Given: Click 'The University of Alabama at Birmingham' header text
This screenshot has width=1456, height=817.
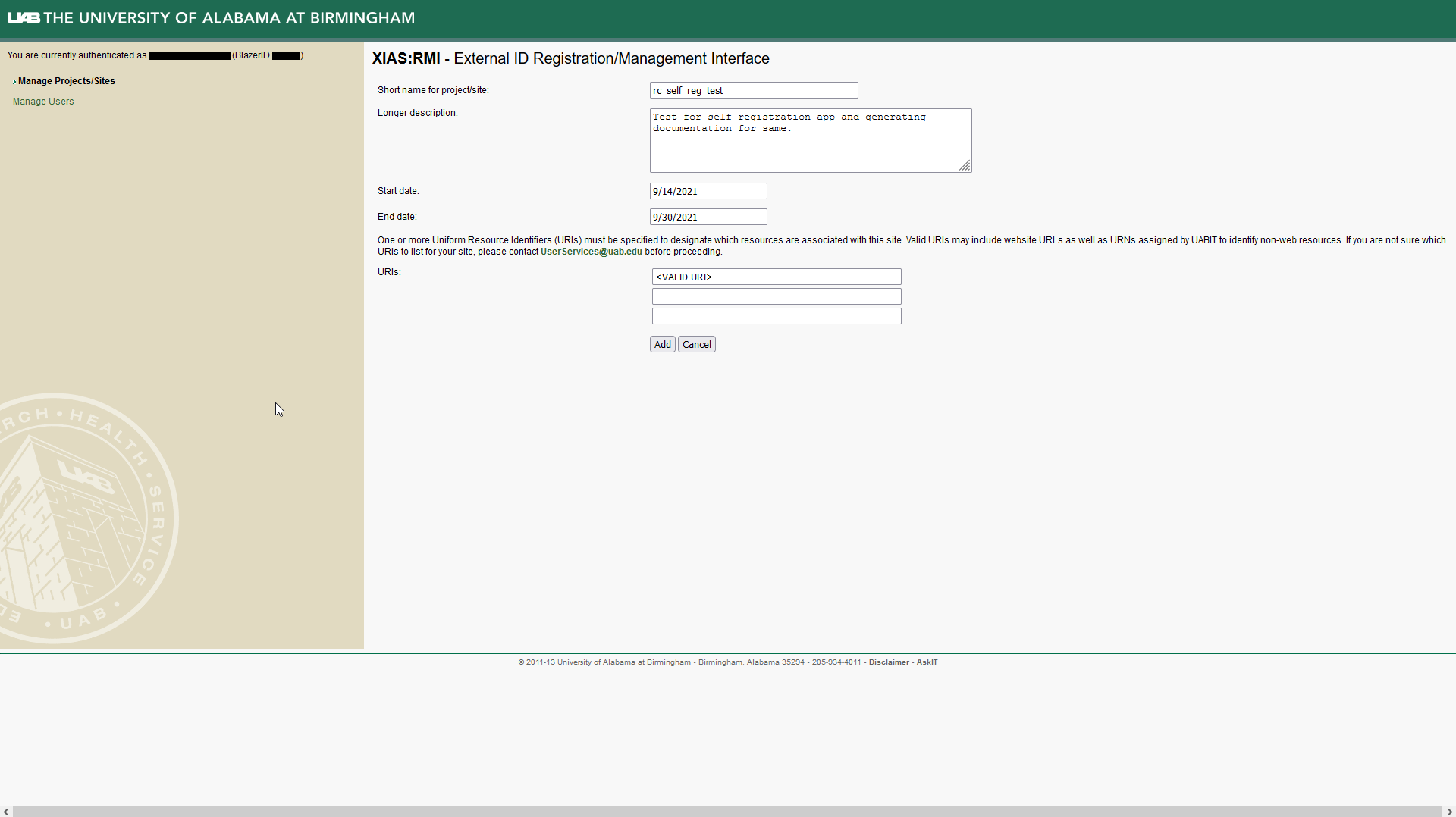Looking at the screenshot, I should pos(229,18).
